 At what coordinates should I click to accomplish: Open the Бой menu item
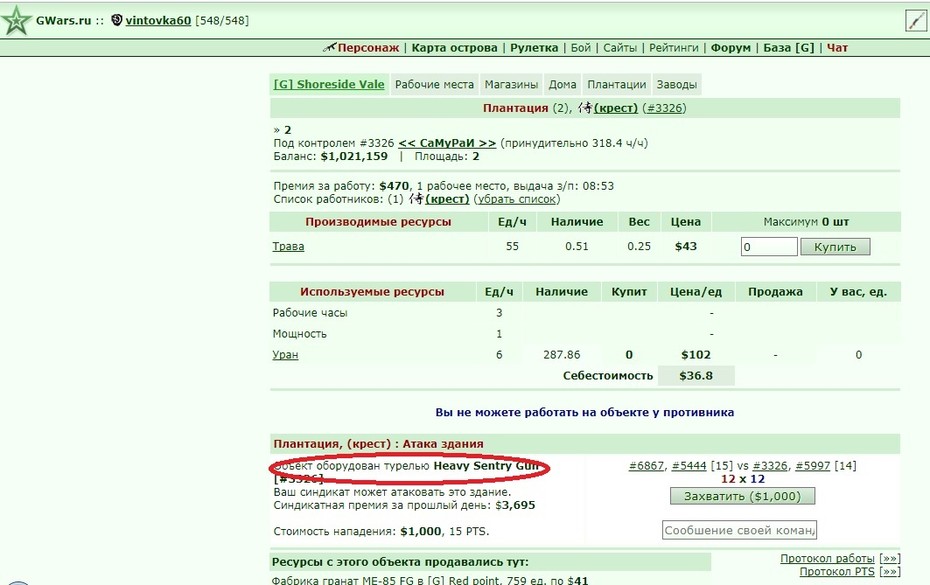point(581,47)
